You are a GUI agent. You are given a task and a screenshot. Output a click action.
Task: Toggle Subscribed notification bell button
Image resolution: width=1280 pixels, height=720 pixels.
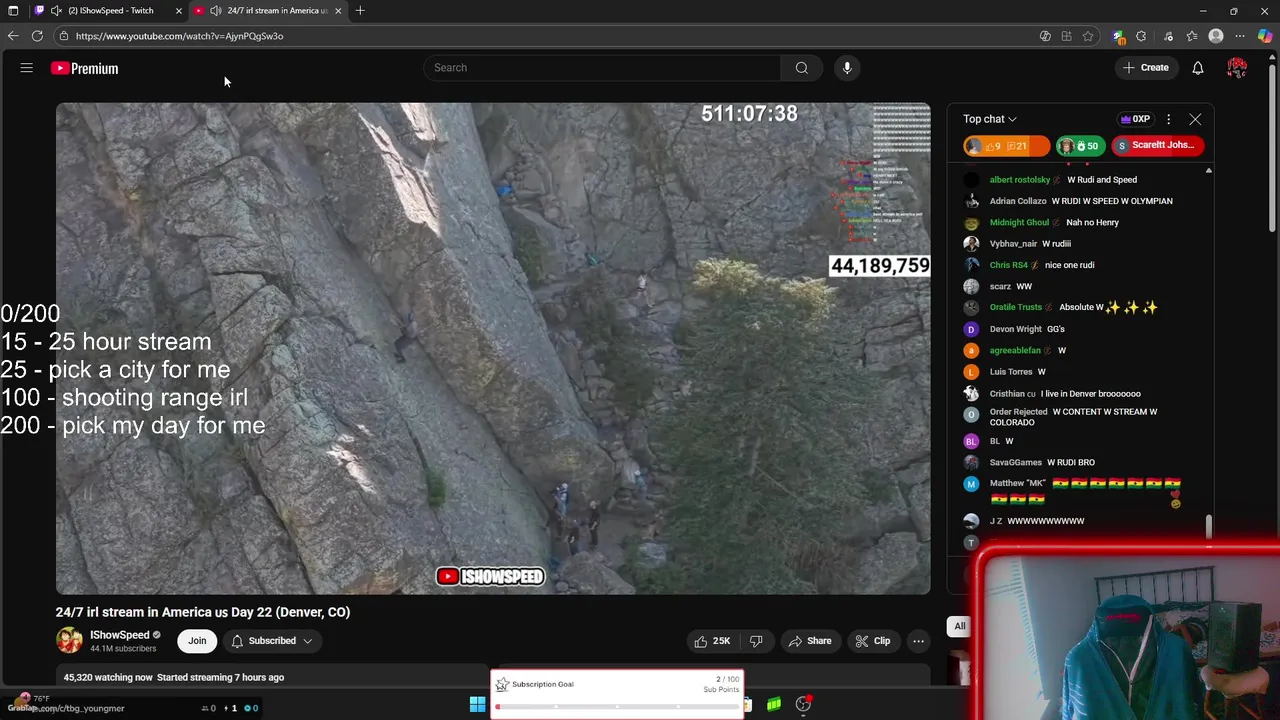click(x=272, y=641)
